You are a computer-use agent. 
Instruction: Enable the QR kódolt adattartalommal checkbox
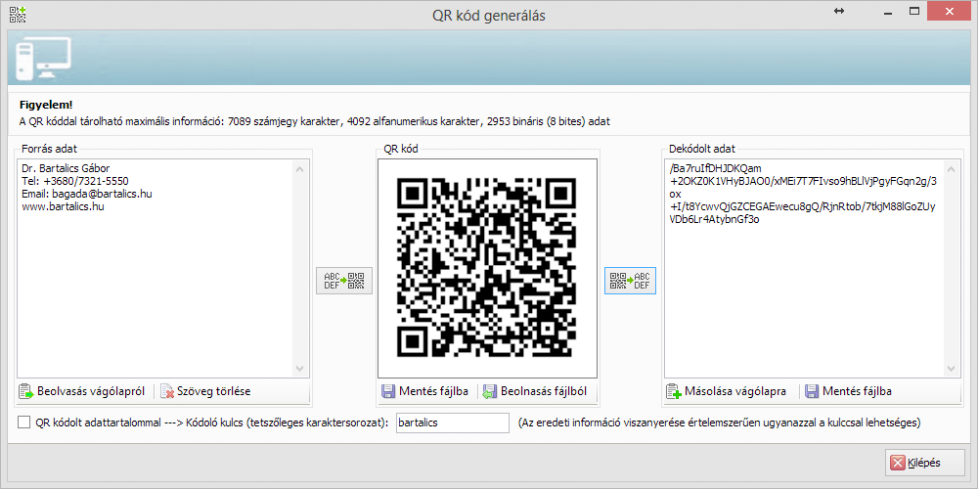click(24, 423)
